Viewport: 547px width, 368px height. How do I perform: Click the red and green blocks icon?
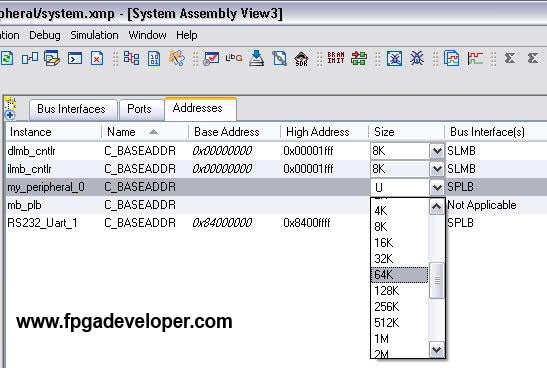click(x=359, y=58)
